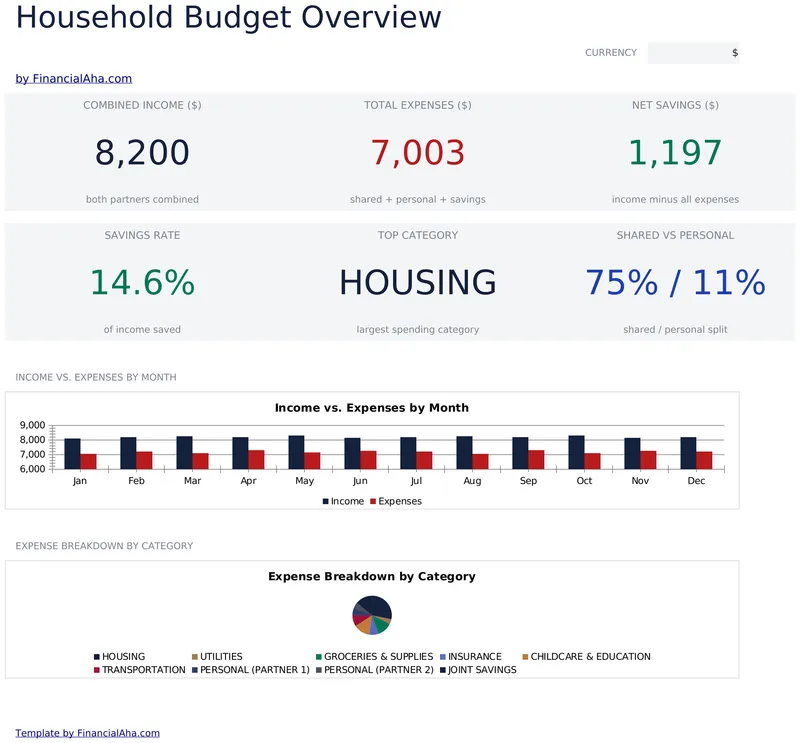Click the INSURANCE legend entry
The height and width of the screenshot is (743, 800).
point(470,657)
